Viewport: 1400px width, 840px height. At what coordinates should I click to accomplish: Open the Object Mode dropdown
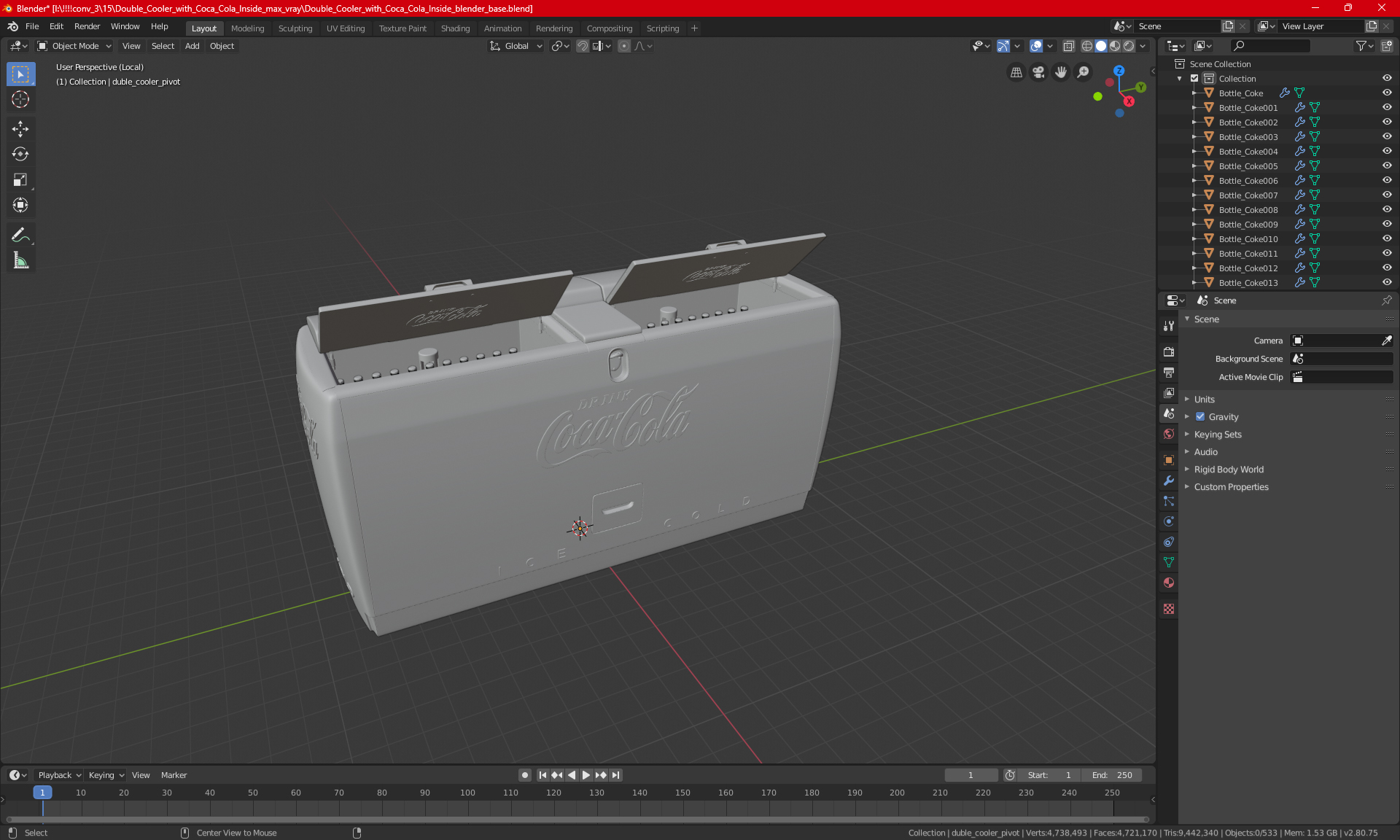point(74,46)
